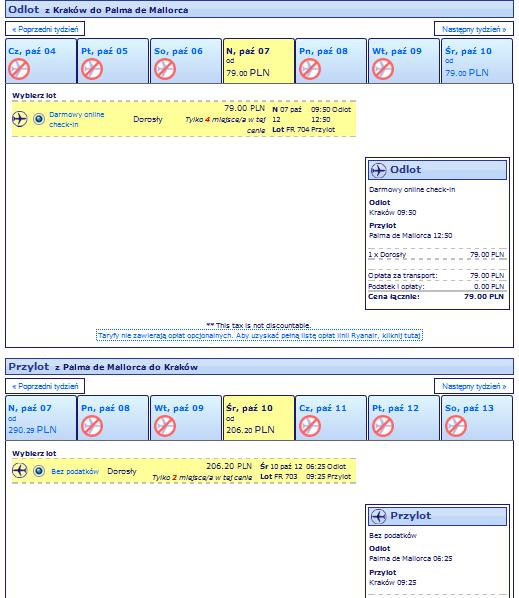
Task: Click no-flight icon under Cz, paź 04
Action: click(19, 69)
